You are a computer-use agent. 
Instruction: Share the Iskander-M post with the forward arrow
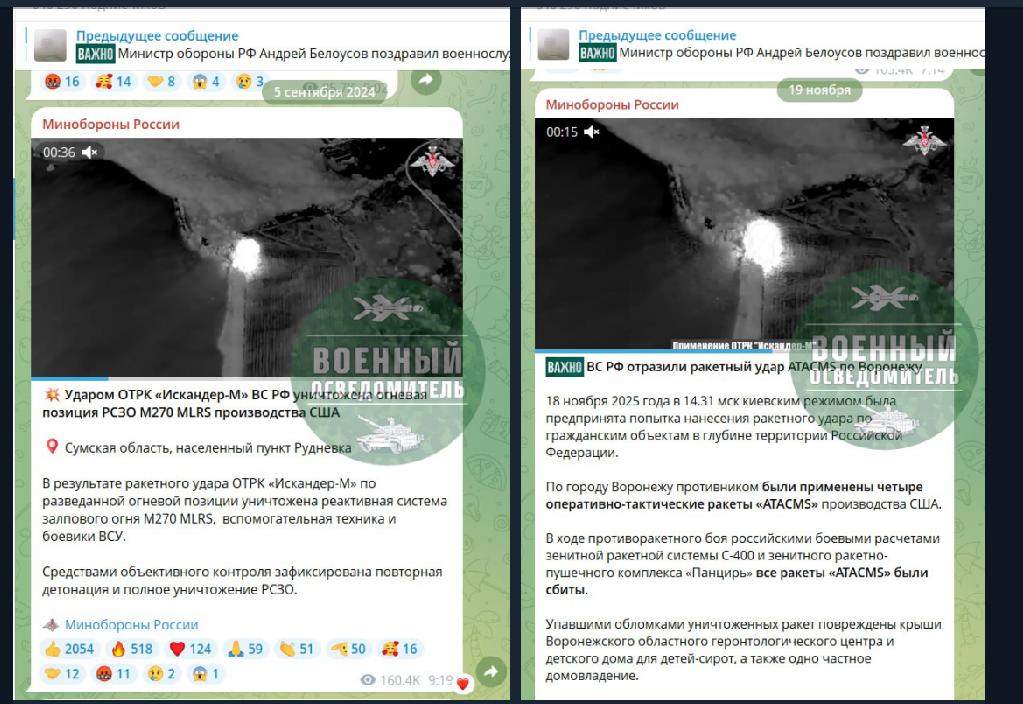pyautogui.click(x=491, y=671)
